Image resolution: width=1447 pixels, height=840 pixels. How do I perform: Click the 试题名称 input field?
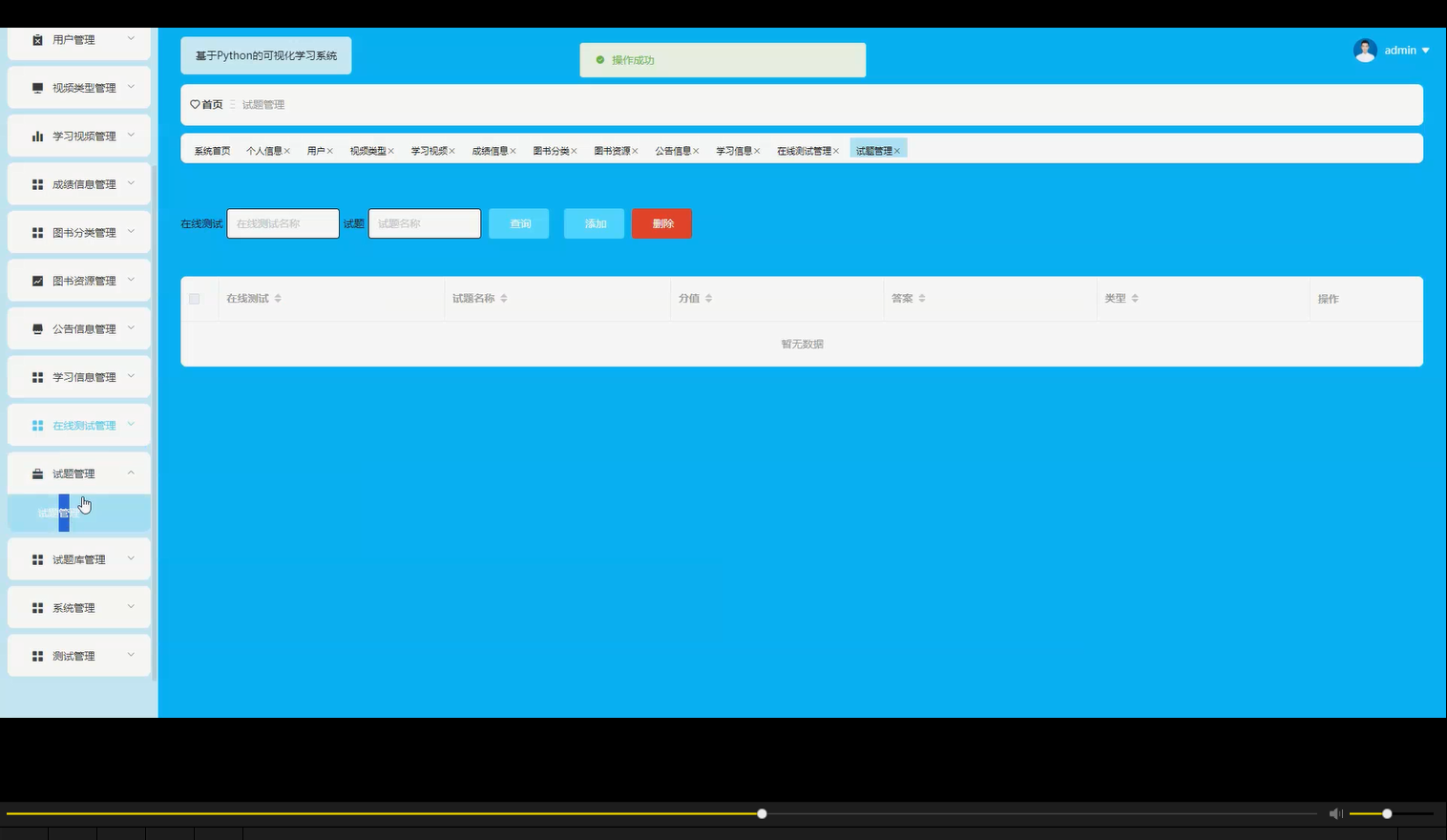click(x=424, y=223)
